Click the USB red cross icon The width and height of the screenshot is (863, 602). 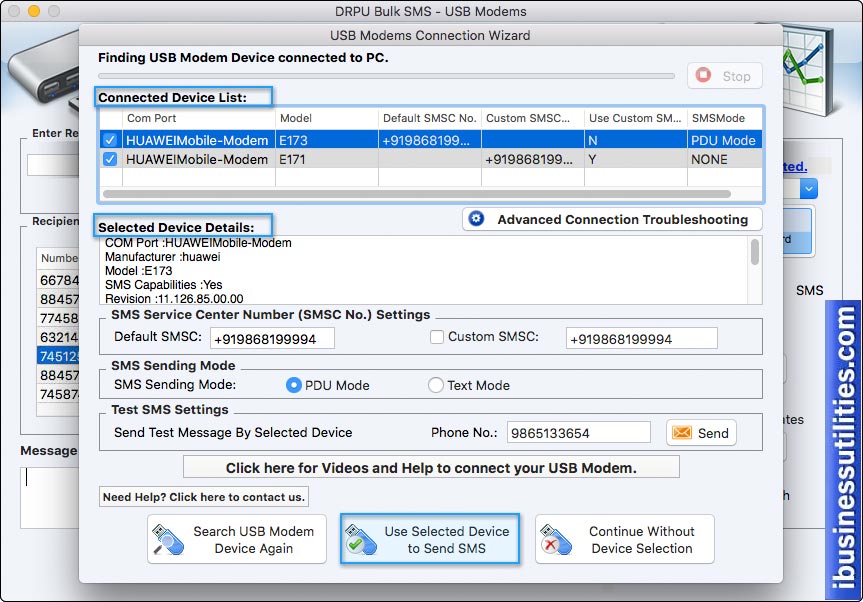tap(555, 540)
